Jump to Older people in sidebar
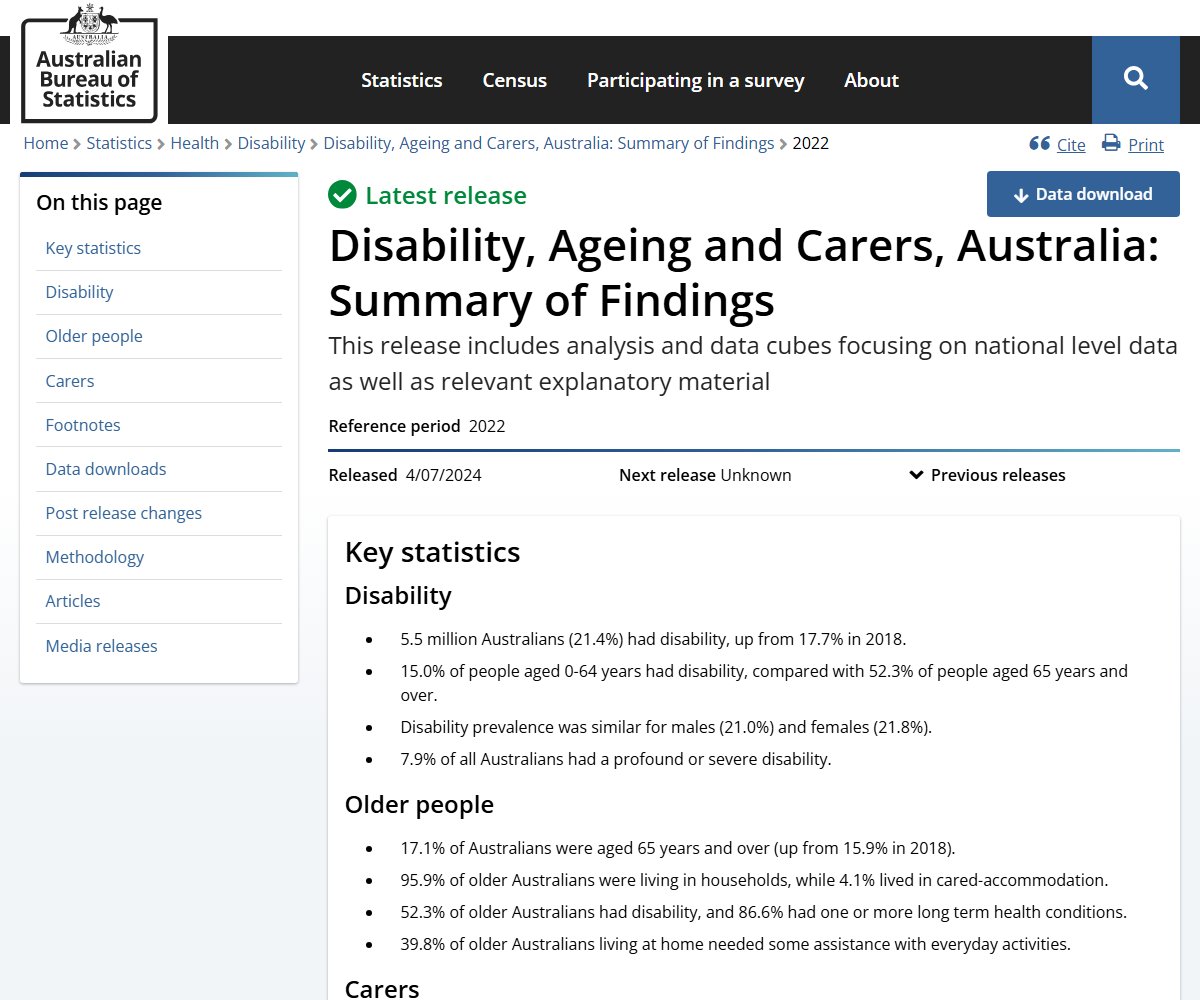This screenshot has width=1200, height=1000. point(94,336)
